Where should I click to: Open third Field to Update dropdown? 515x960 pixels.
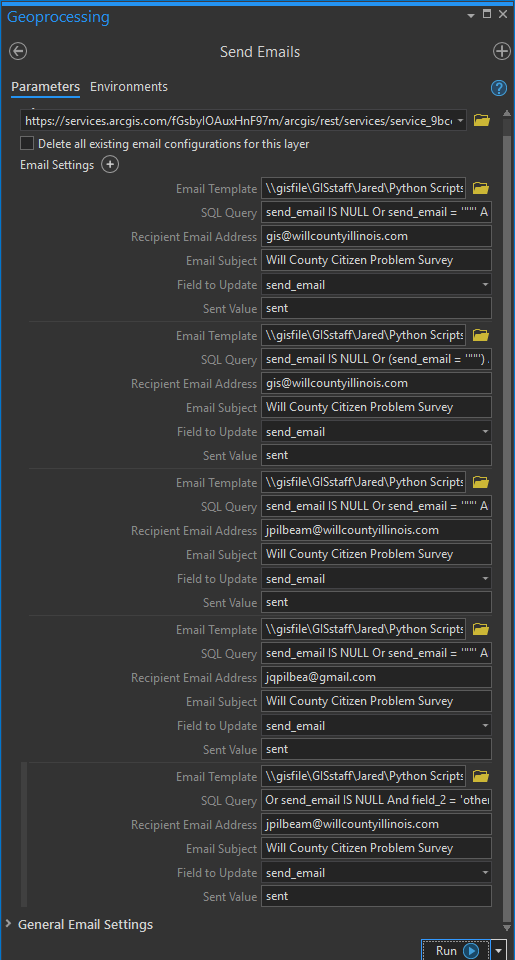click(x=486, y=579)
